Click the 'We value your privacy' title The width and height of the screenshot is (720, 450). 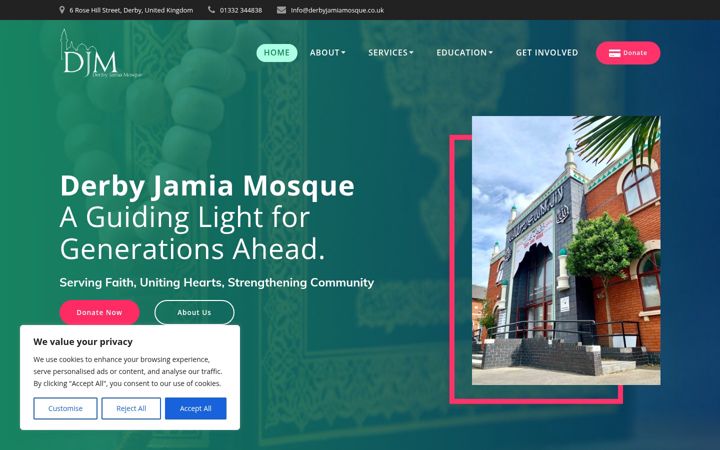pos(83,342)
